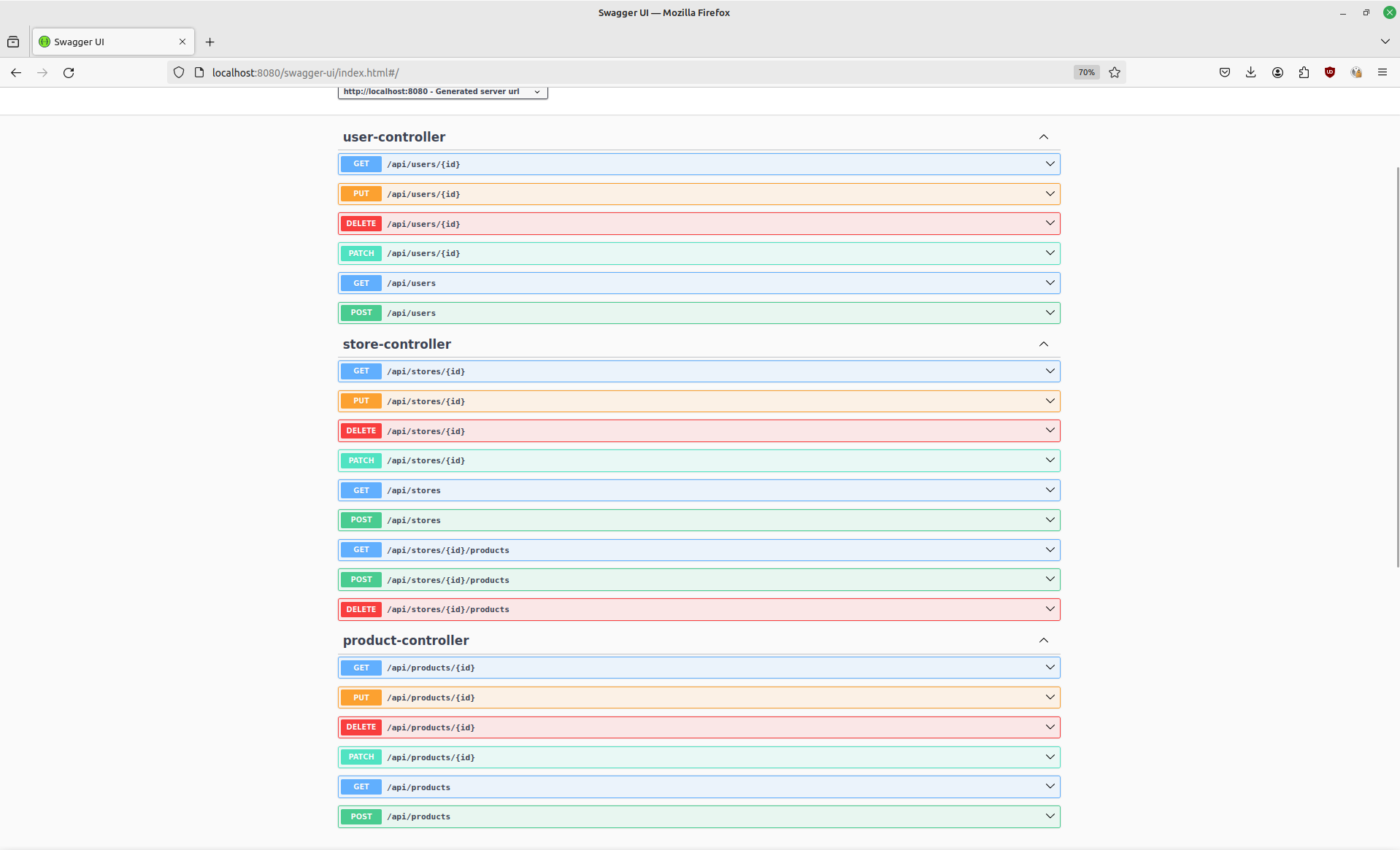Click the Save to Pocket icon
This screenshot has height=850, width=1400.
coord(1225,72)
